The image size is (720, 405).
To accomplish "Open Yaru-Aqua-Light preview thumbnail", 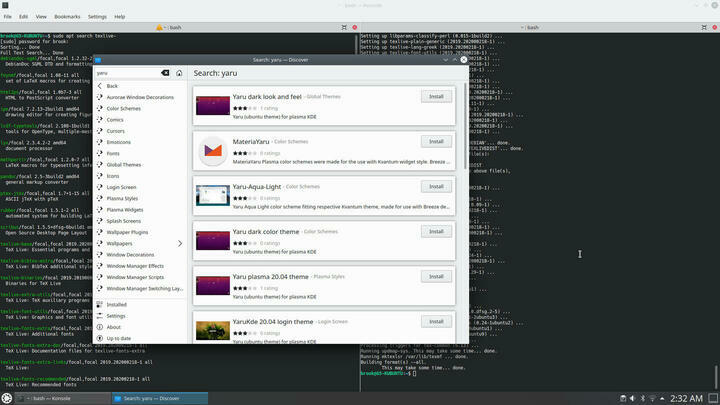I will (213, 196).
